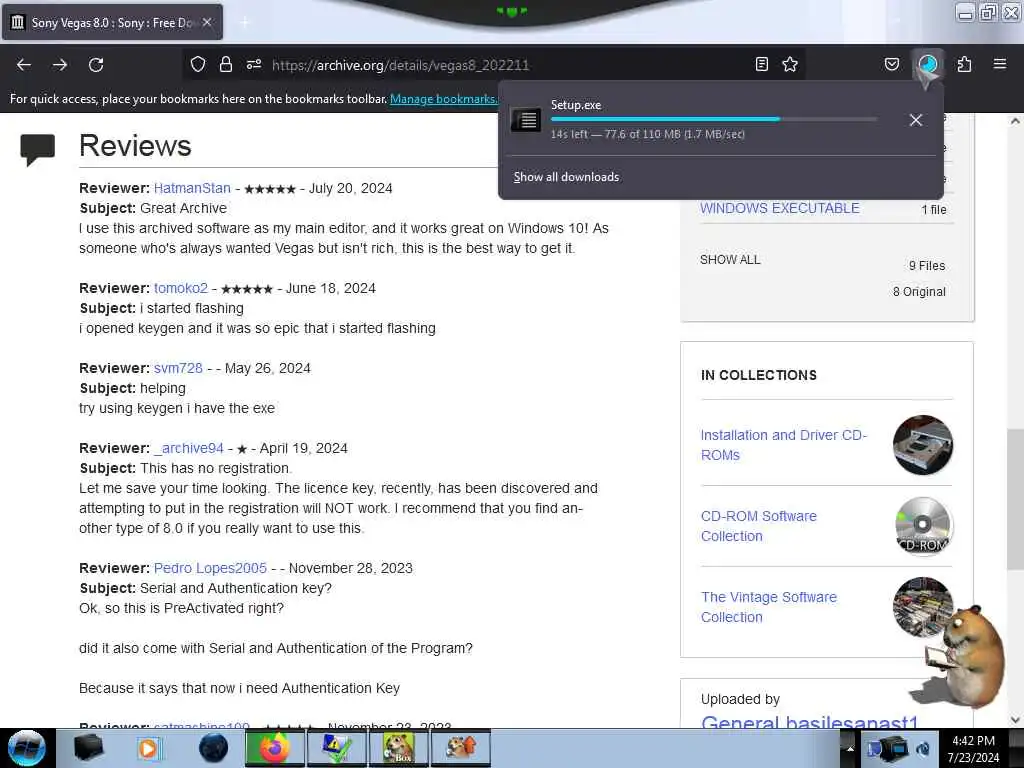Screen dimensions: 1024x768
Task: Open a new tab with plus button
Action: coord(244,23)
